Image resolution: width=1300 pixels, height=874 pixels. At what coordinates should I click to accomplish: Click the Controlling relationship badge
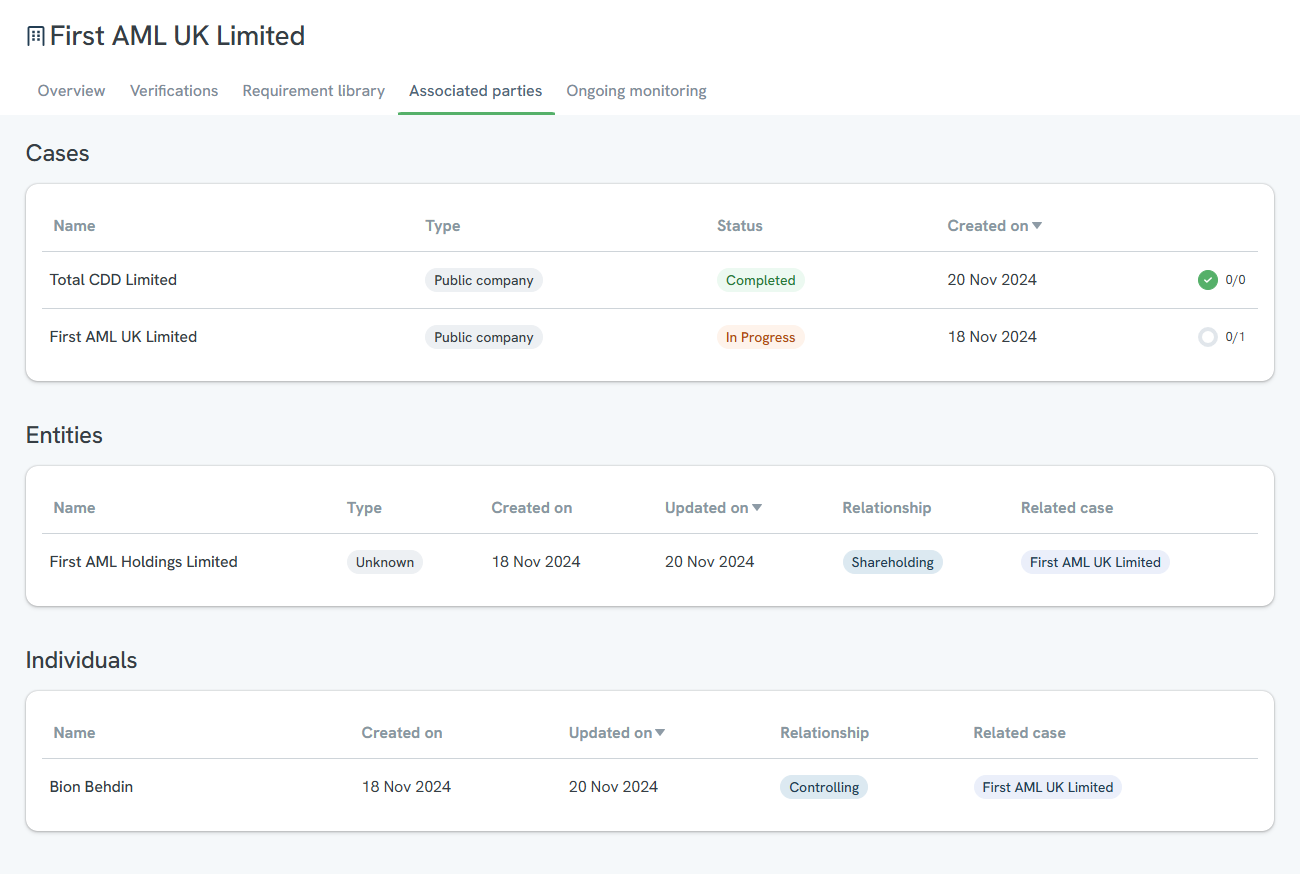pos(824,787)
